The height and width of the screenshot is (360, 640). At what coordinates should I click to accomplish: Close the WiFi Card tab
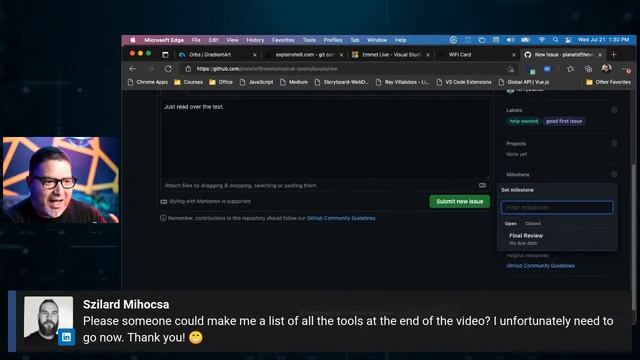(x=513, y=55)
